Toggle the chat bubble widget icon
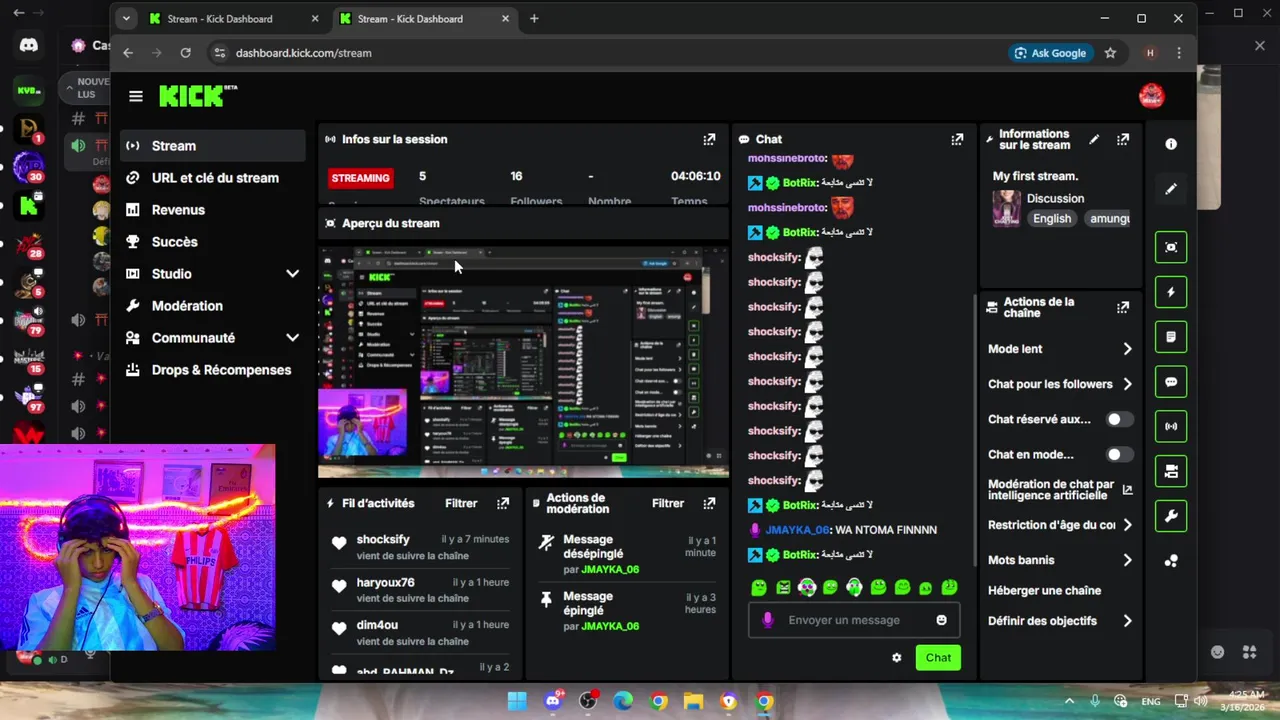Screen dimensions: 1280x720 tap(1171, 382)
